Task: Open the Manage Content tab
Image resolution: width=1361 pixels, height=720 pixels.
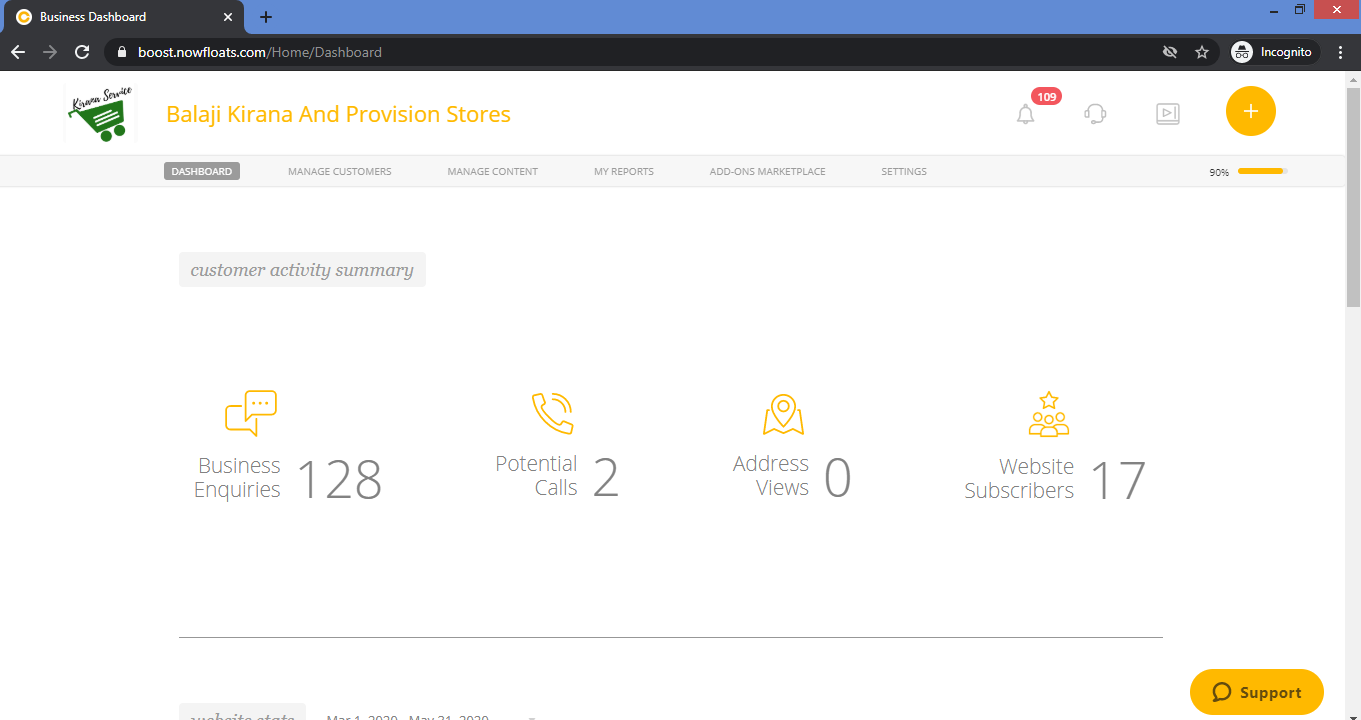Action: pos(492,171)
